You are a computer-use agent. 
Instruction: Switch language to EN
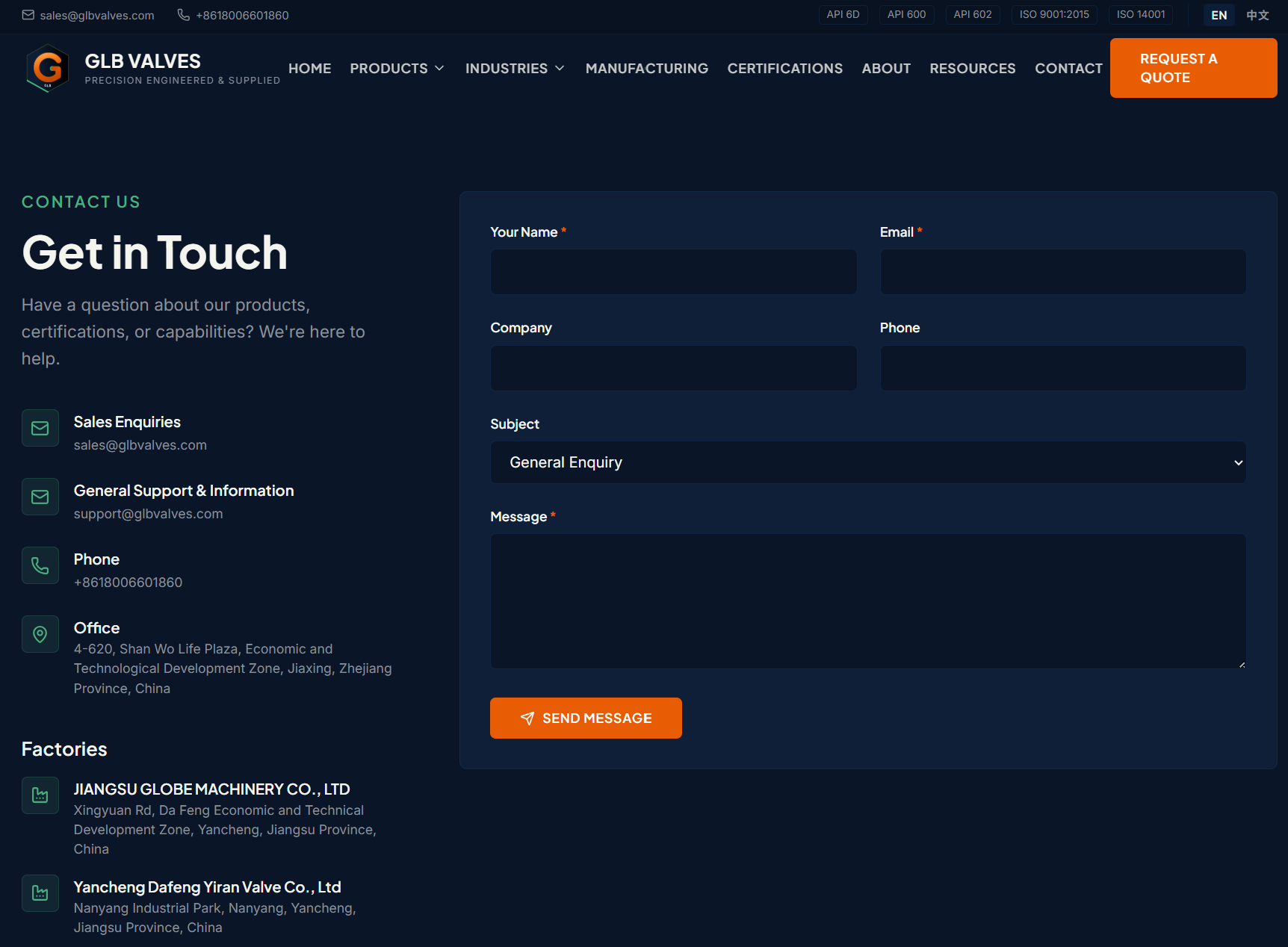pyautogui.click(x=1219, y=15)
